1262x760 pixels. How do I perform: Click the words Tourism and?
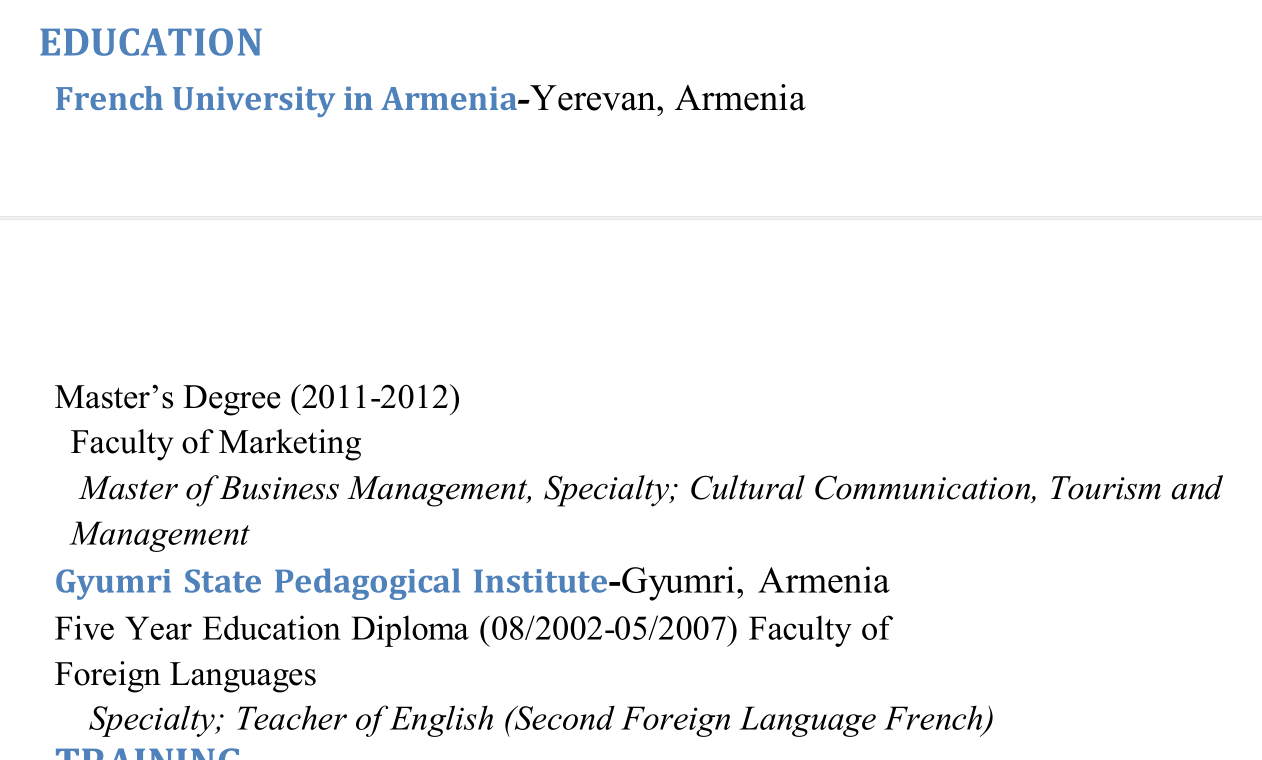click(1135, 488)
